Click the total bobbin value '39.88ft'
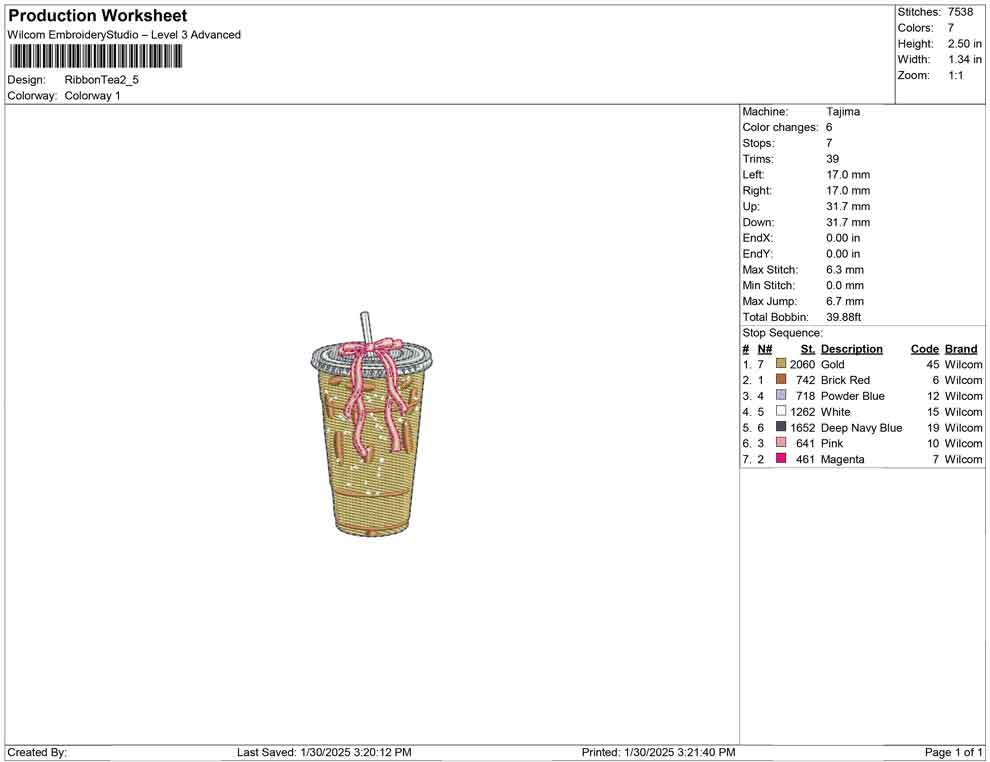This screenshot has width=990, height=762. coord(844,317)
